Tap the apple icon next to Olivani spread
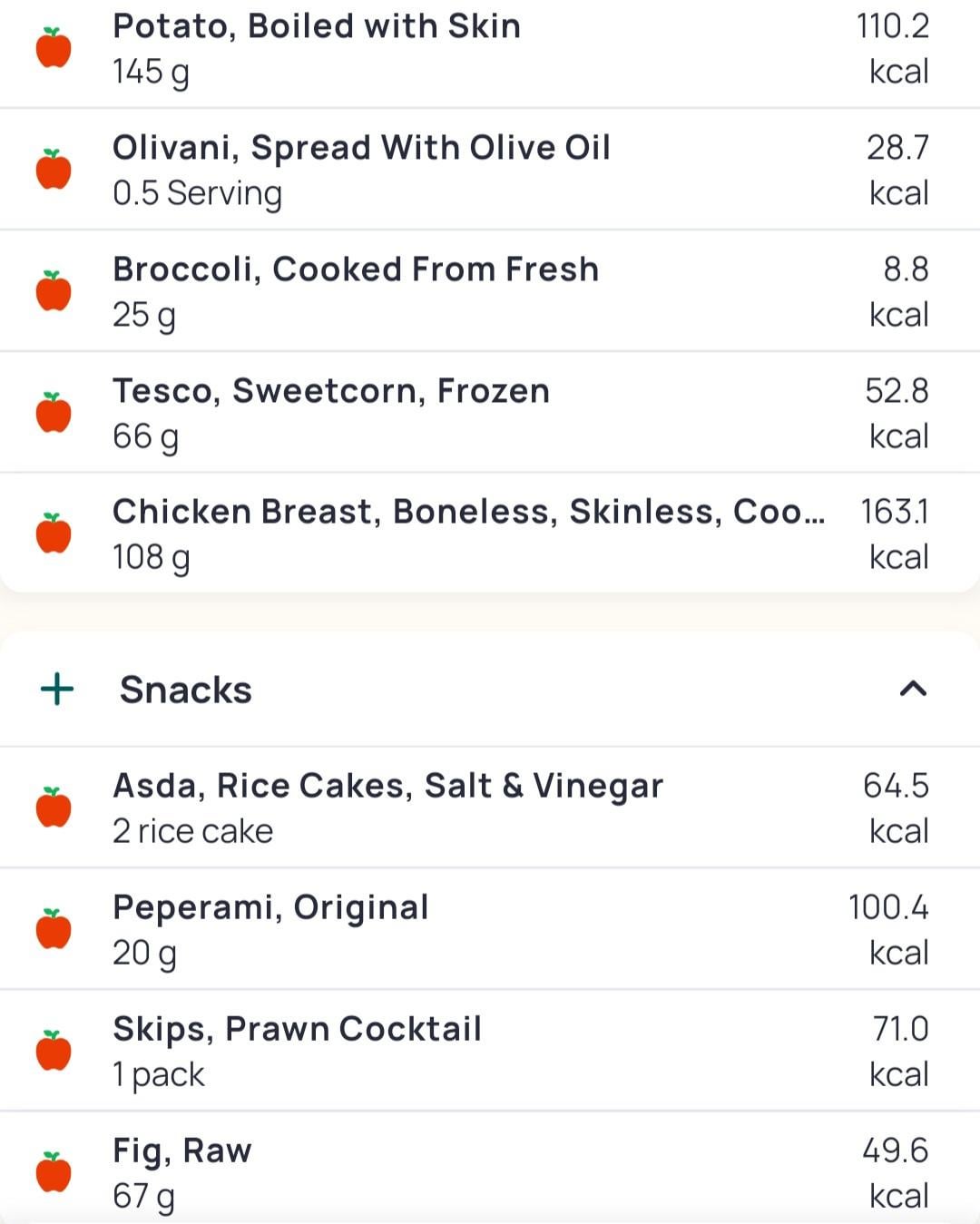The width and height of the screenshot is (980, 1224). point(54,170)
